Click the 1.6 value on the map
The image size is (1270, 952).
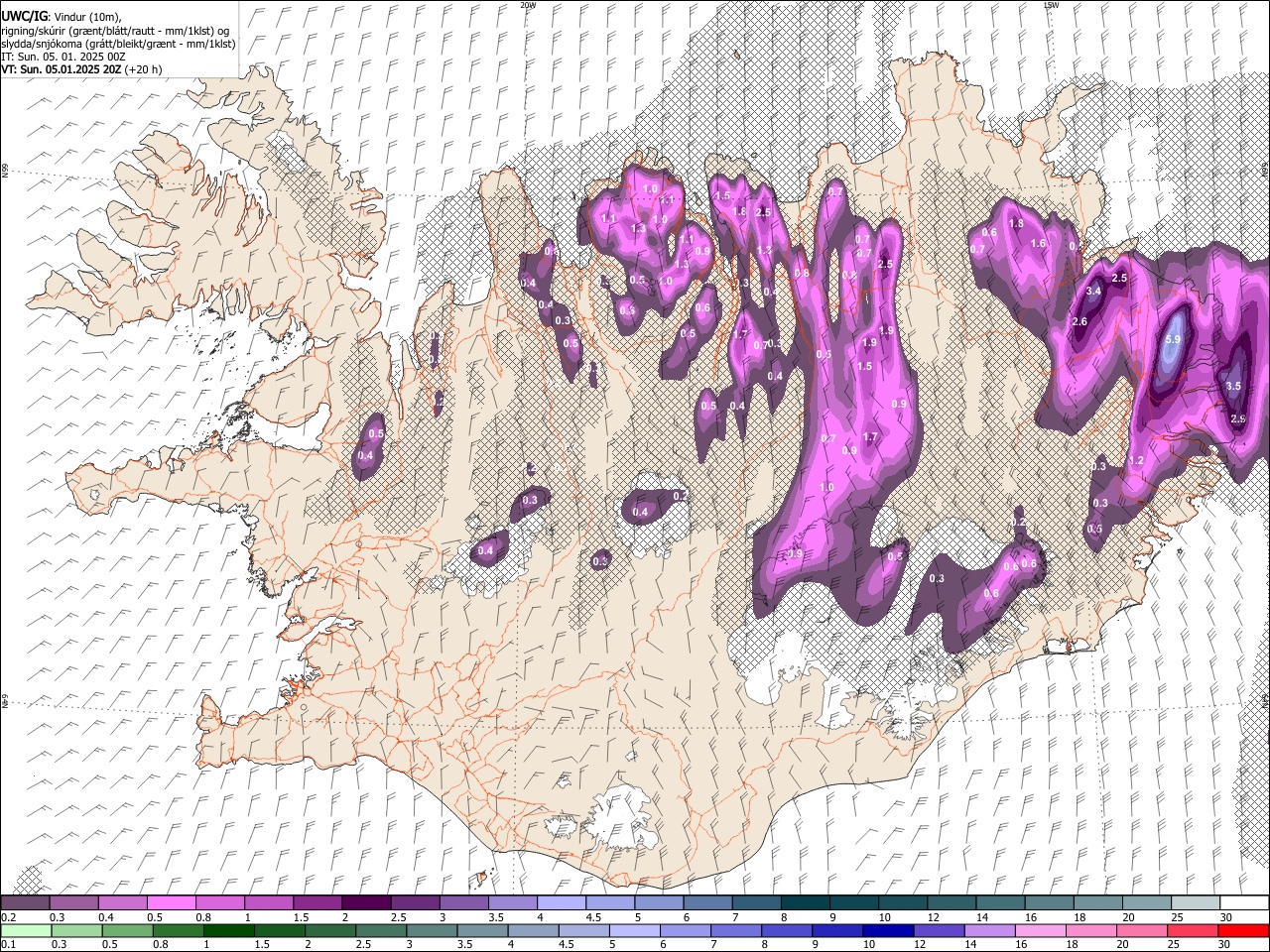point(1039,244)
